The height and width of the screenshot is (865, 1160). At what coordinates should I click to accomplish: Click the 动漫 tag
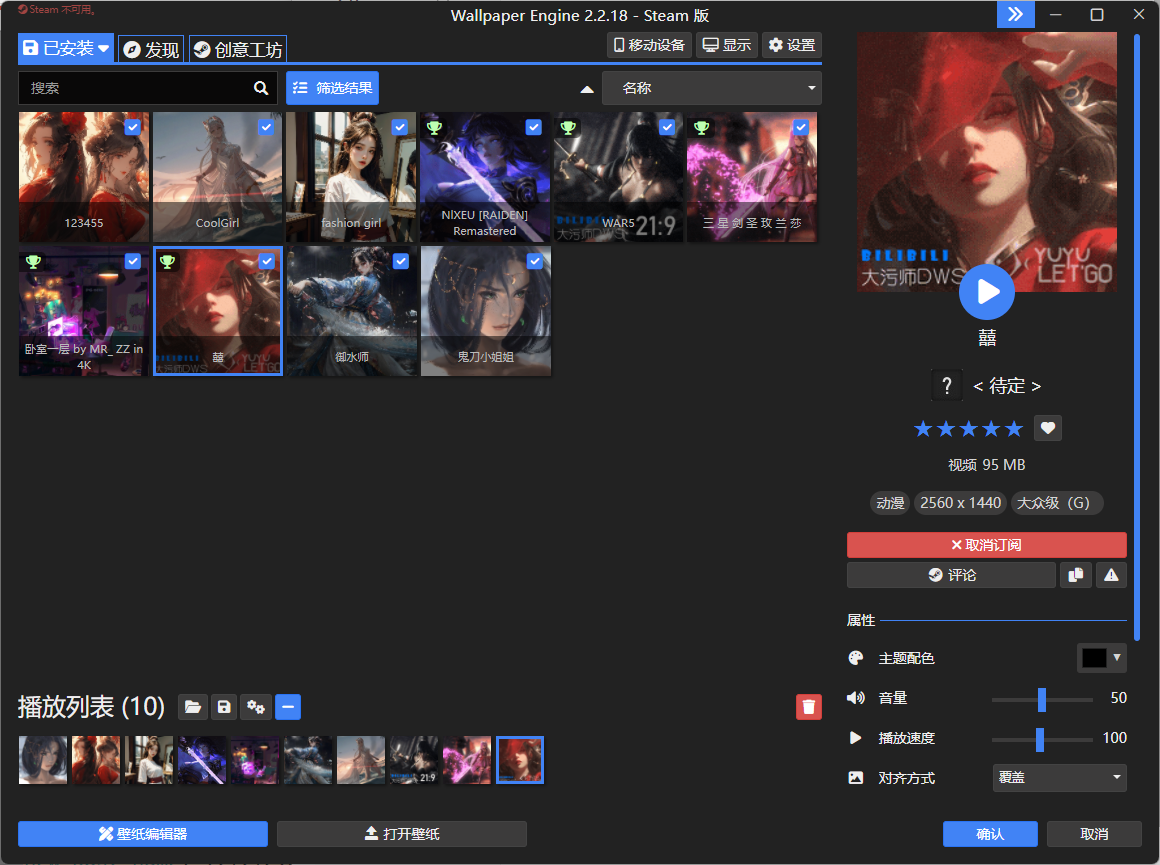(890, 503)
